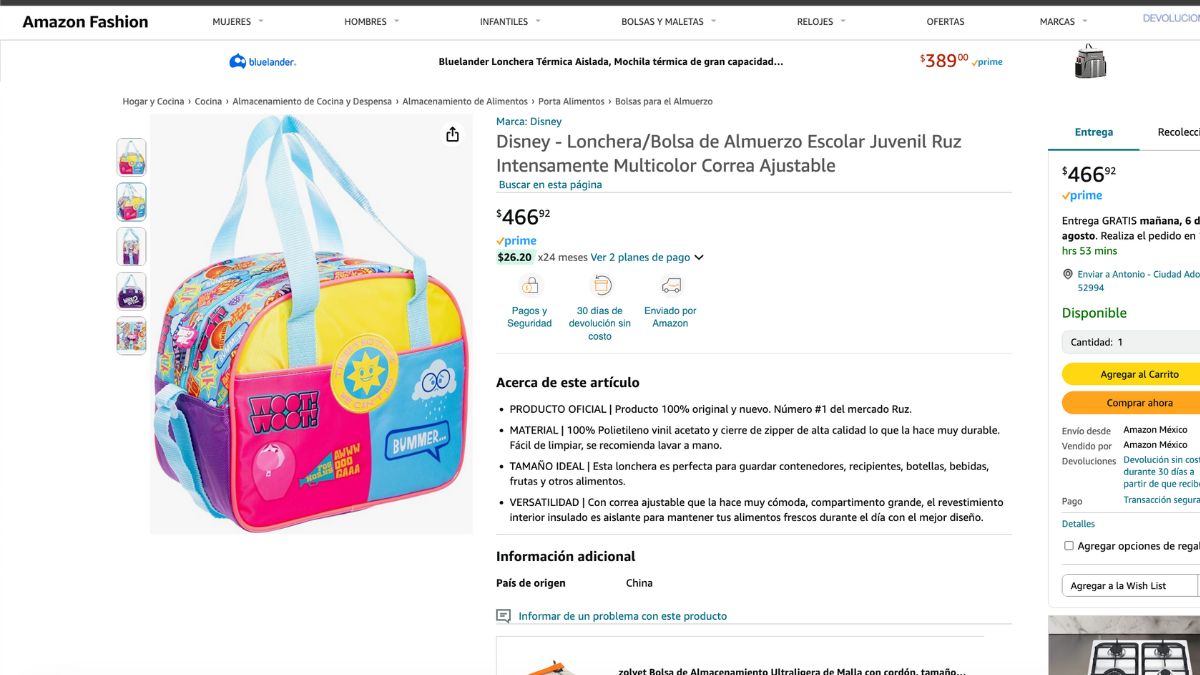This screenshot has height=675, width=1200.
Task: Open the Mujeres menu
Action: [238, 22]
